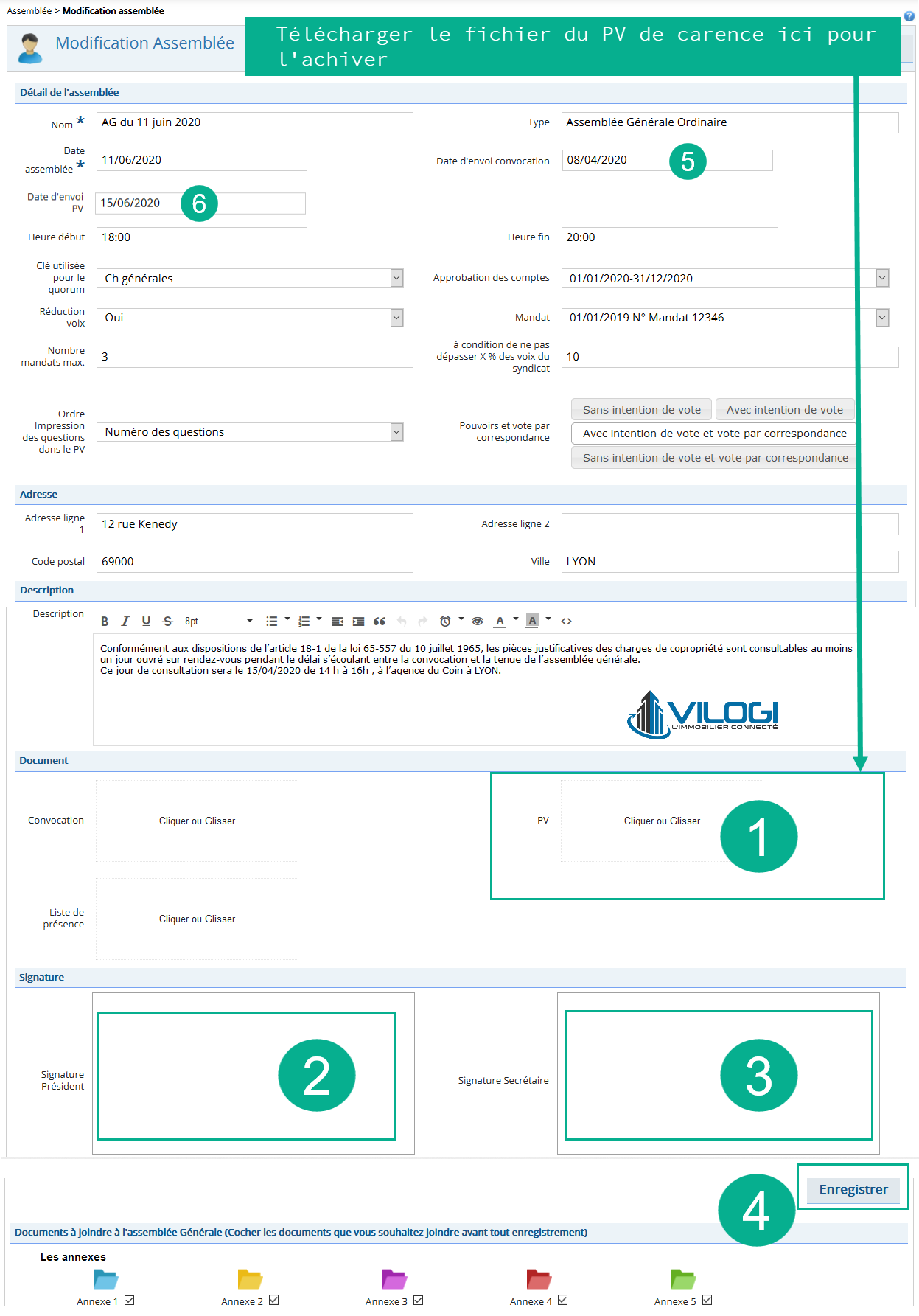Open the Annexe 3 purple folder
The image size is (919, 1316).
coord(394,1279)
